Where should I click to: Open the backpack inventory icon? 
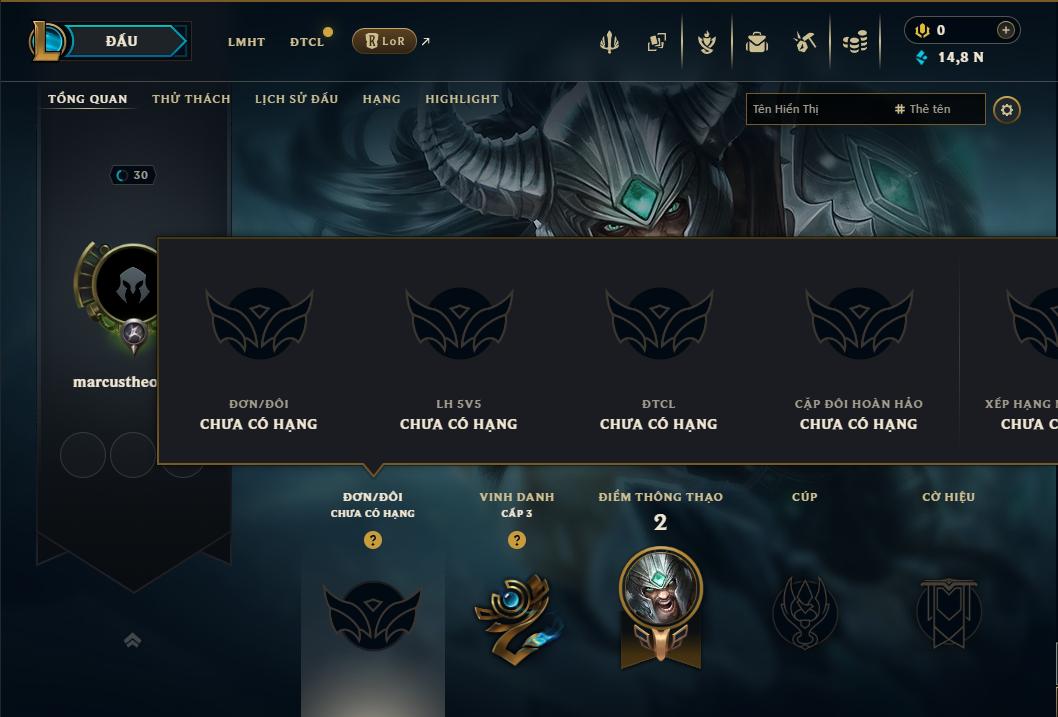pos(756,42)
